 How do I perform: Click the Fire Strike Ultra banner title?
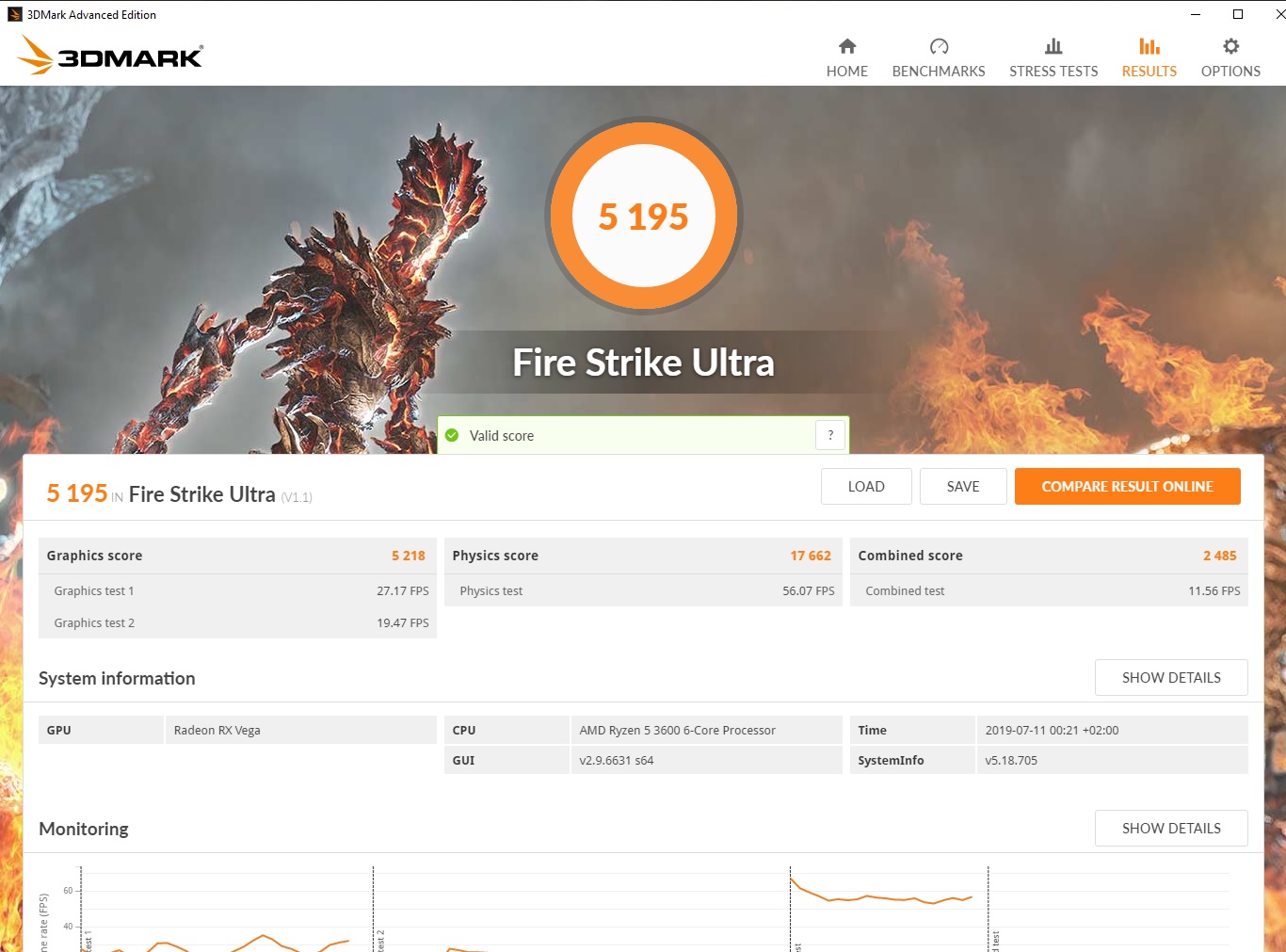643,363
